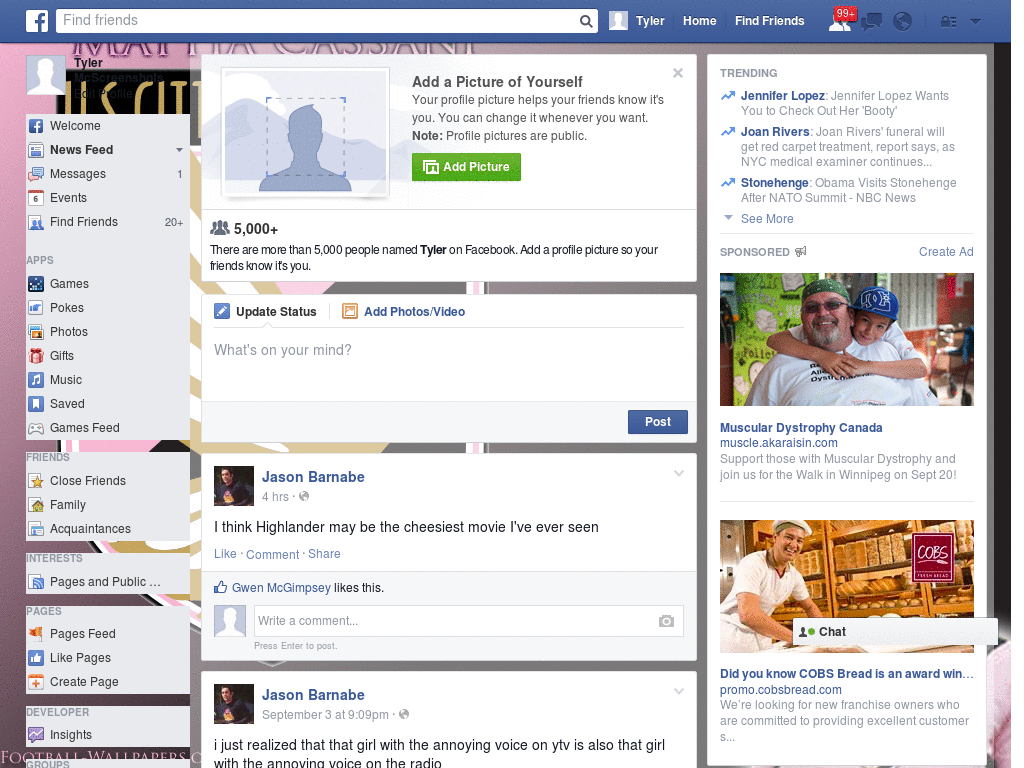Click the Write a comment field
Viewport: 1024px width, 768px height.
tap(468, 621)
